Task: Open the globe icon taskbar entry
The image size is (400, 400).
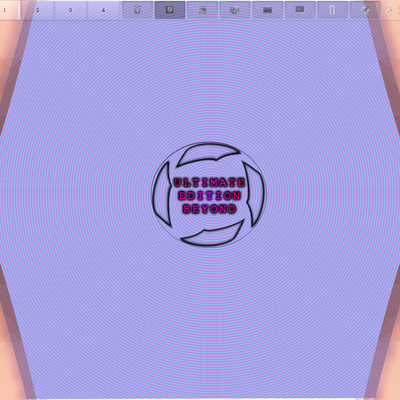Action: [235, 10]
